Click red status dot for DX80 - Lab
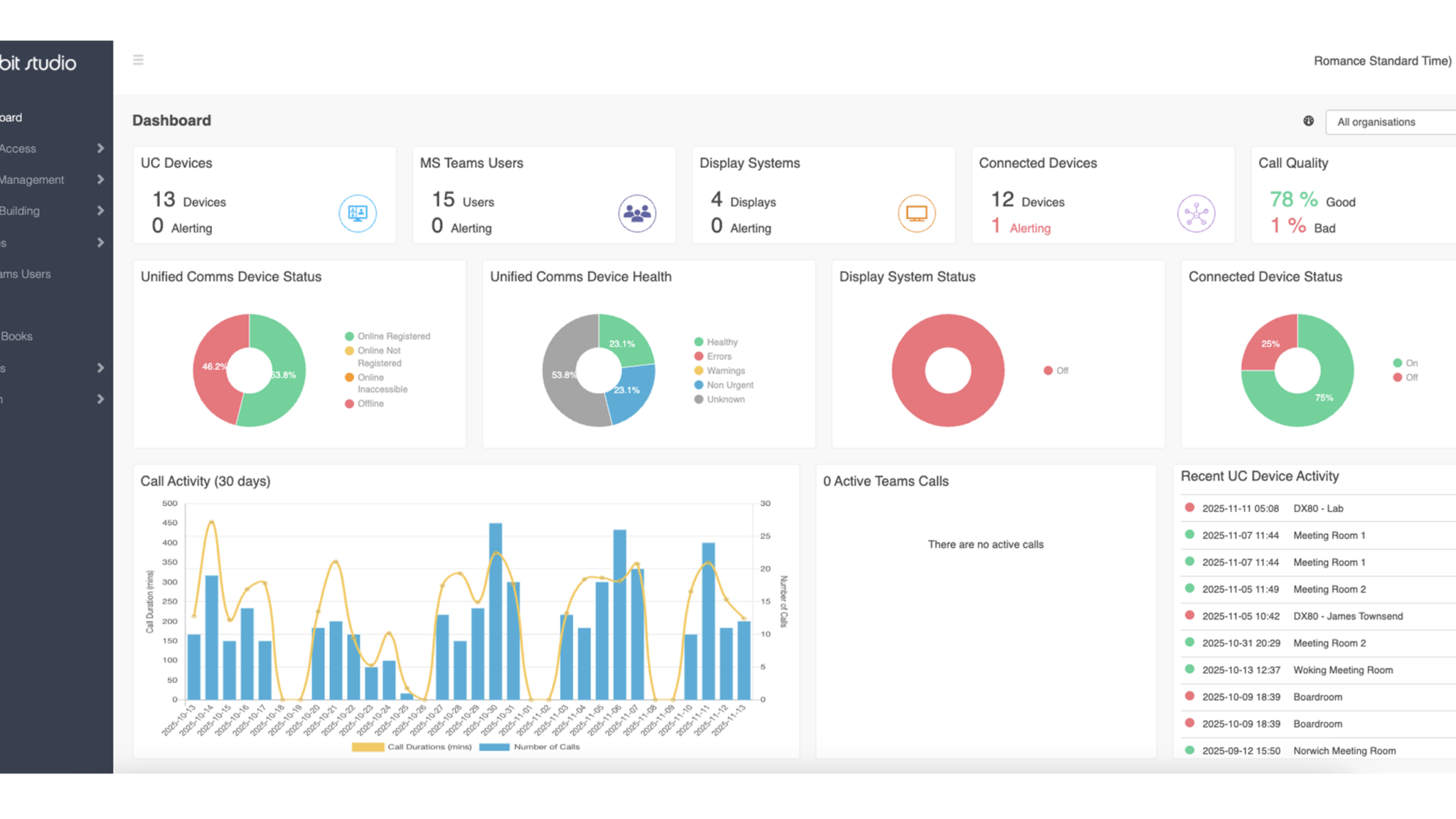The height and width of the screenshot is (819, 1456). (1189, 508)
